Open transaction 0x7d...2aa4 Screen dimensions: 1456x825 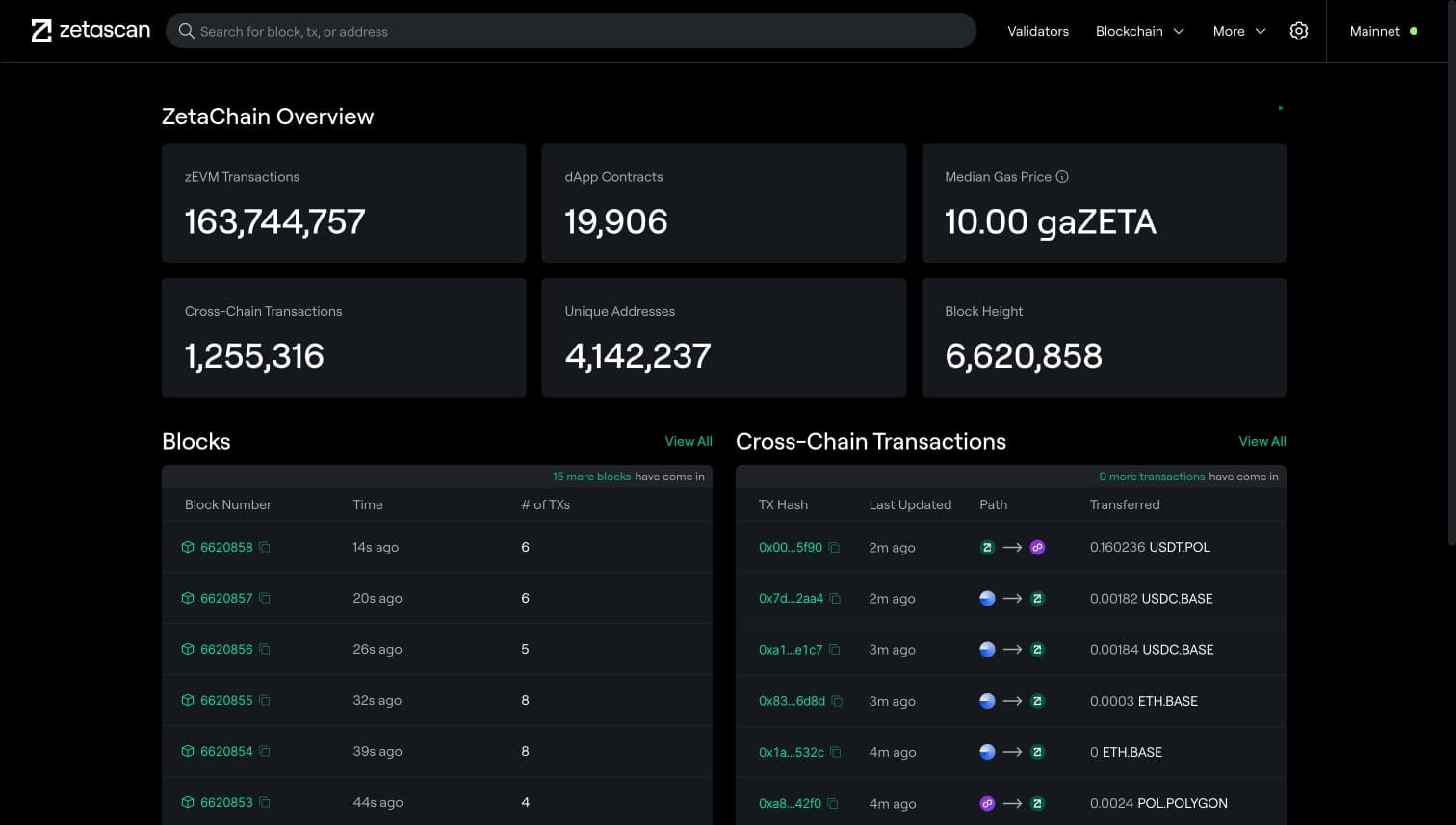[x=792, y=598]
